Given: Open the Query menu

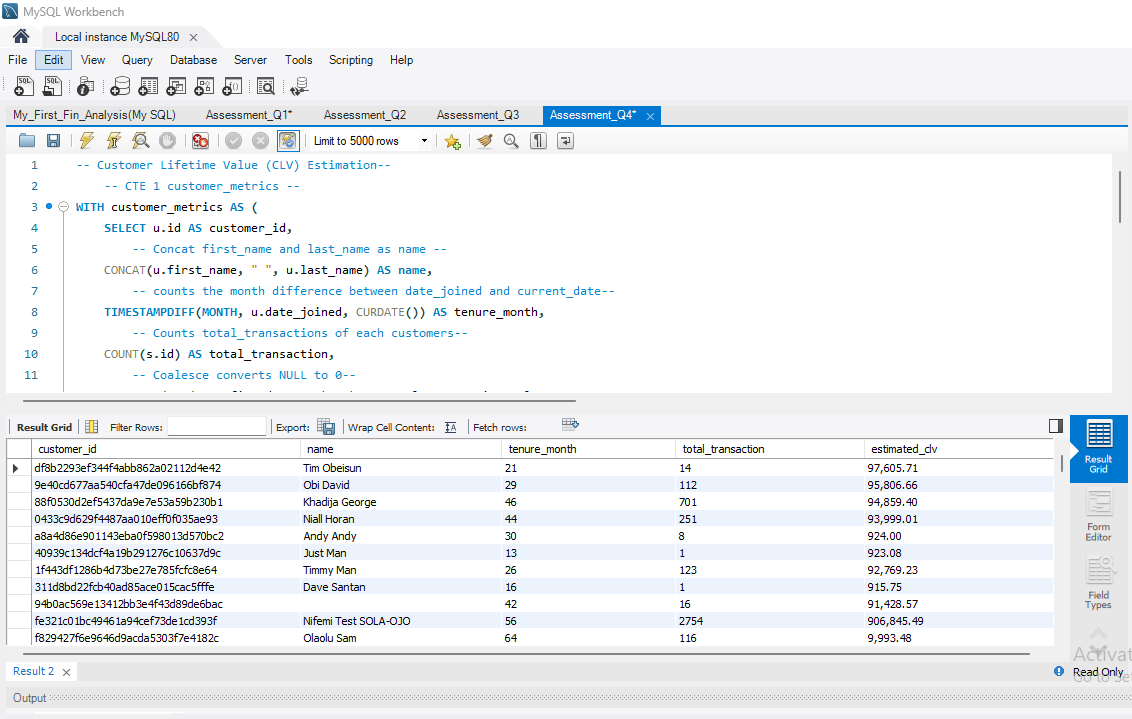Looking at the screenshot, I should (x=137, y=60).
